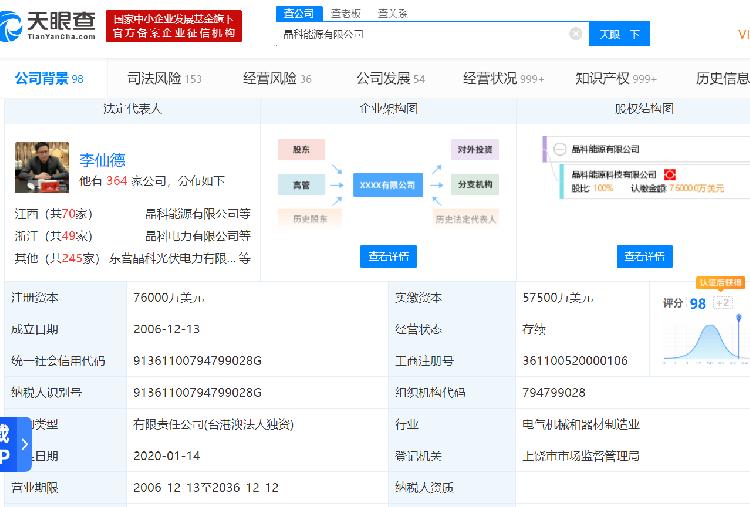This screenshot has width=750, height=507.
Task: Click the score distribution curve chart
Action: coord(706,339)
